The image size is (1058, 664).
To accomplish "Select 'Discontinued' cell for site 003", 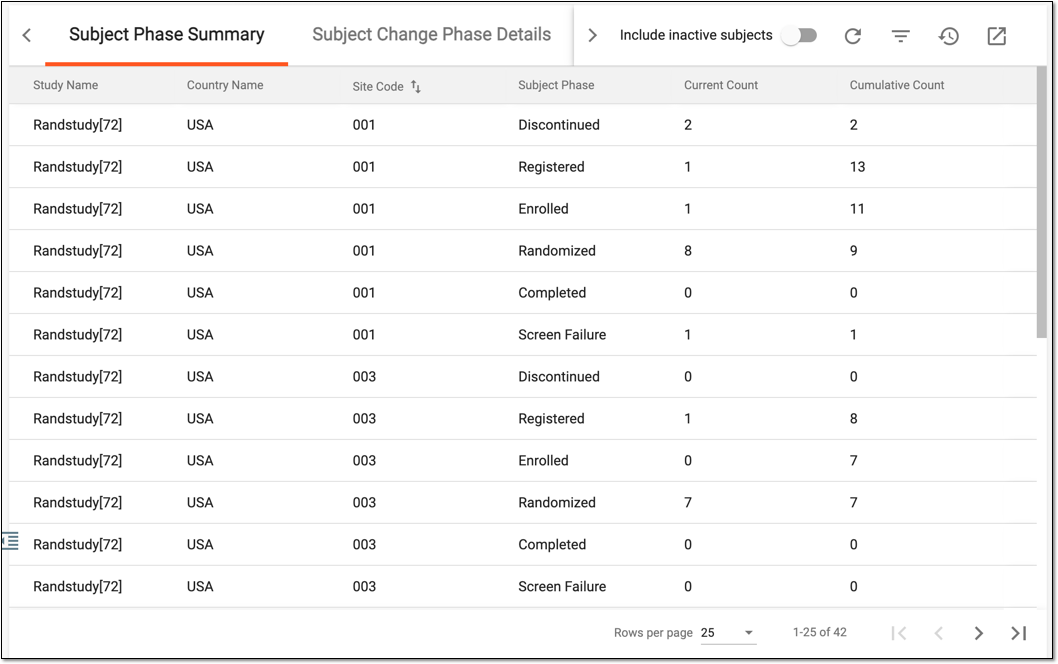I will coord(559,377).
